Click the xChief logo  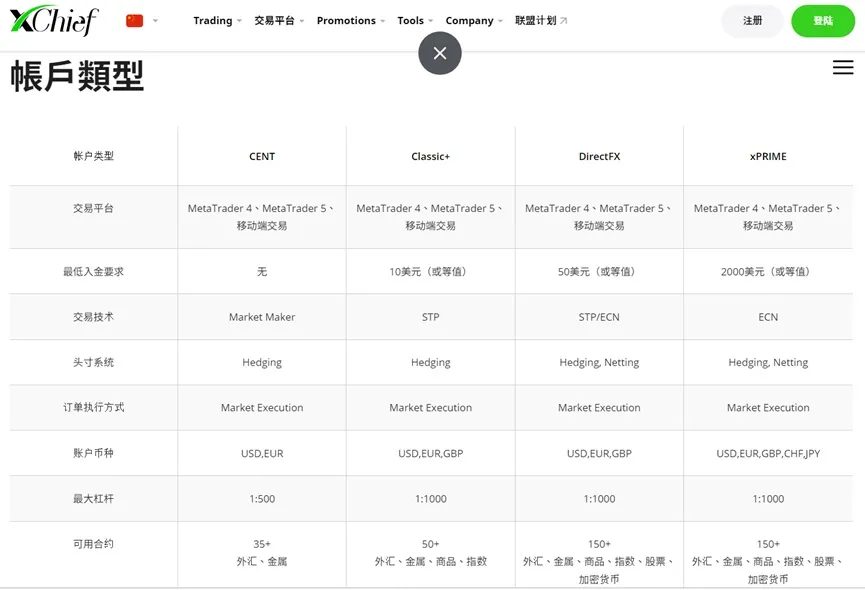pyautogui.click(x=54, y=20)
